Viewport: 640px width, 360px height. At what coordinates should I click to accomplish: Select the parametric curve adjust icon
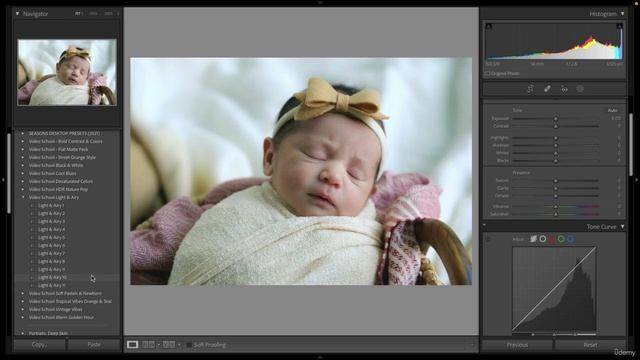533,239
